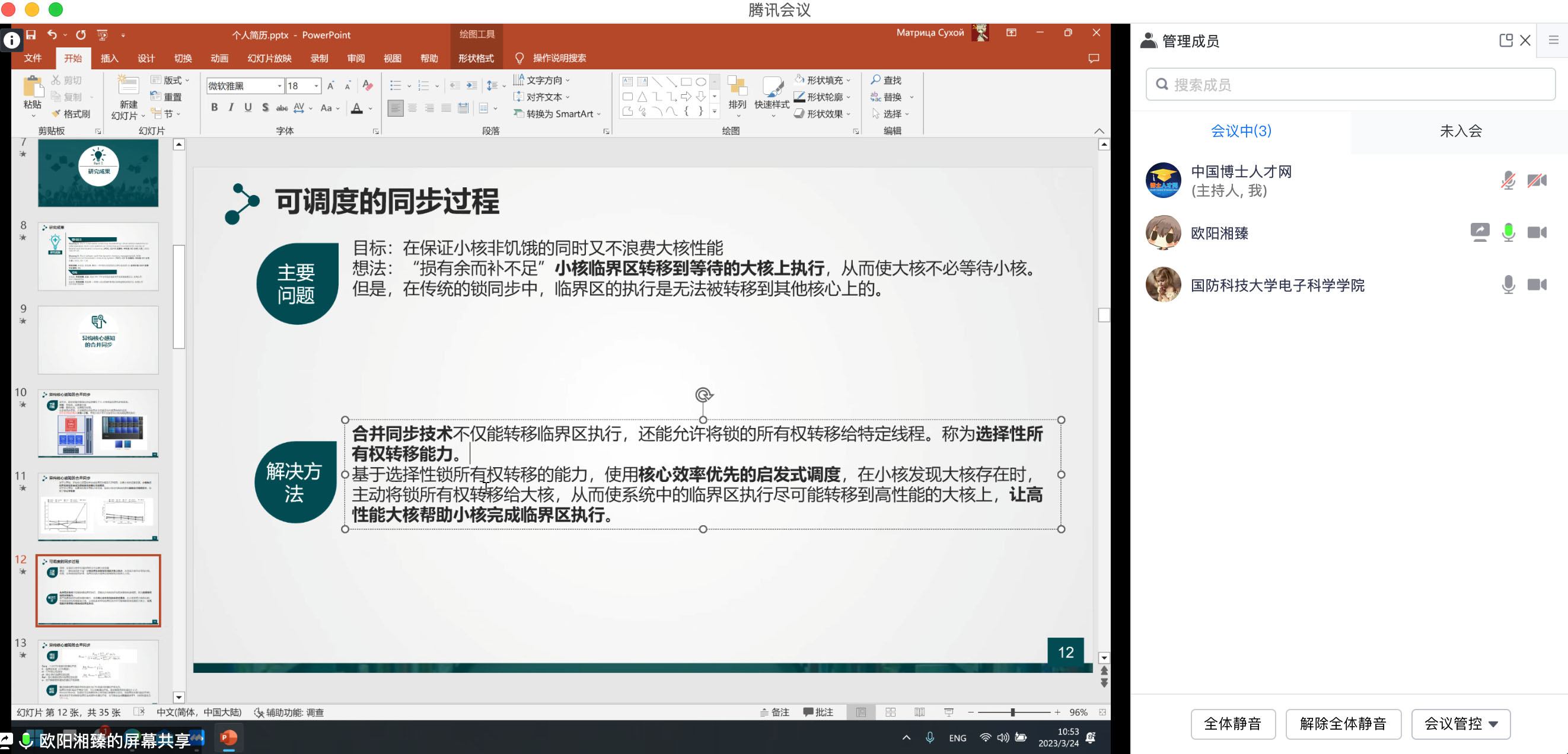Switch to the 形状格式 ribbon tab
Screen dimensions: 1568x754
[476, 58]
